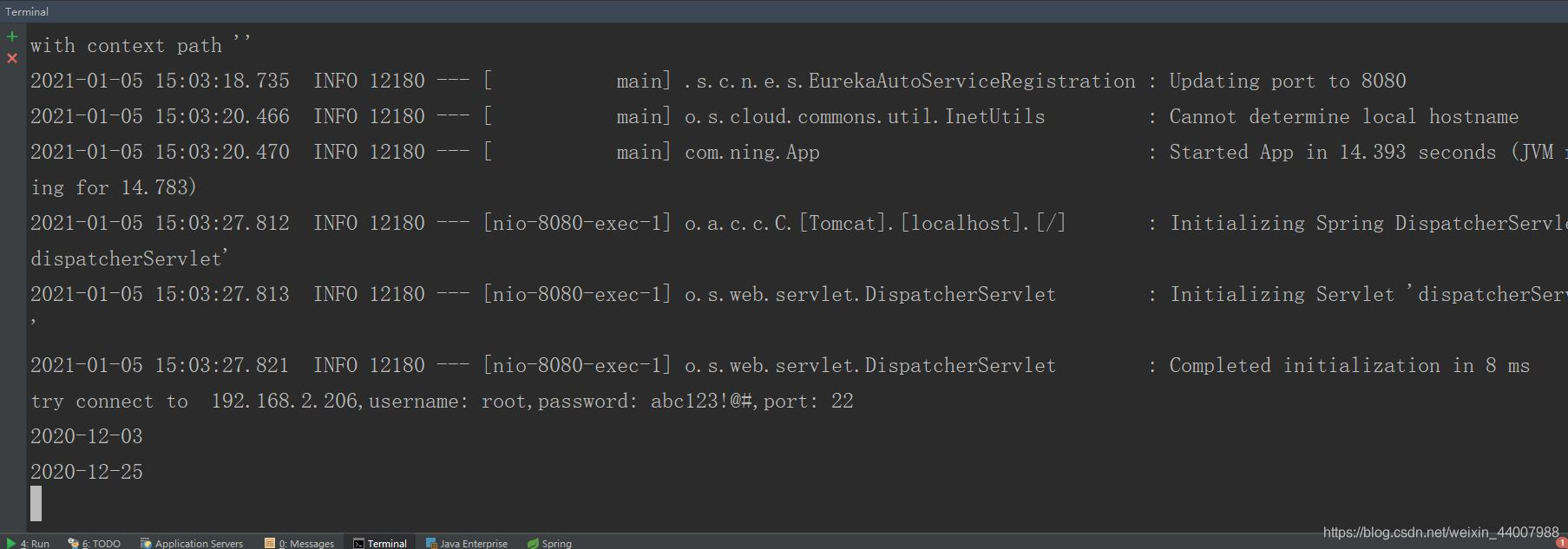
Task: Click the '2020-12-25' output line
Action: (87, 472)
